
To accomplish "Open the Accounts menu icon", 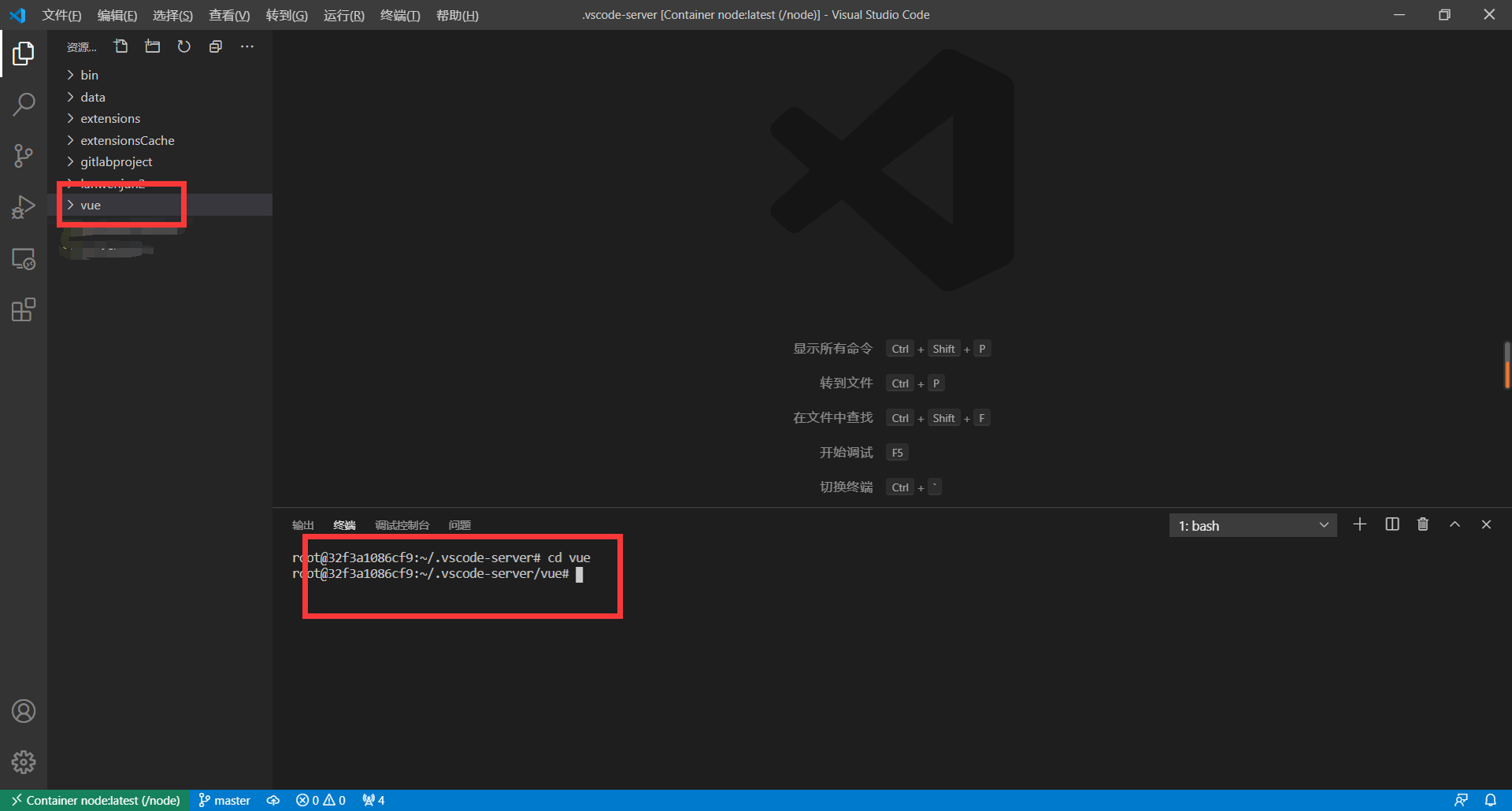I will 24,711.
